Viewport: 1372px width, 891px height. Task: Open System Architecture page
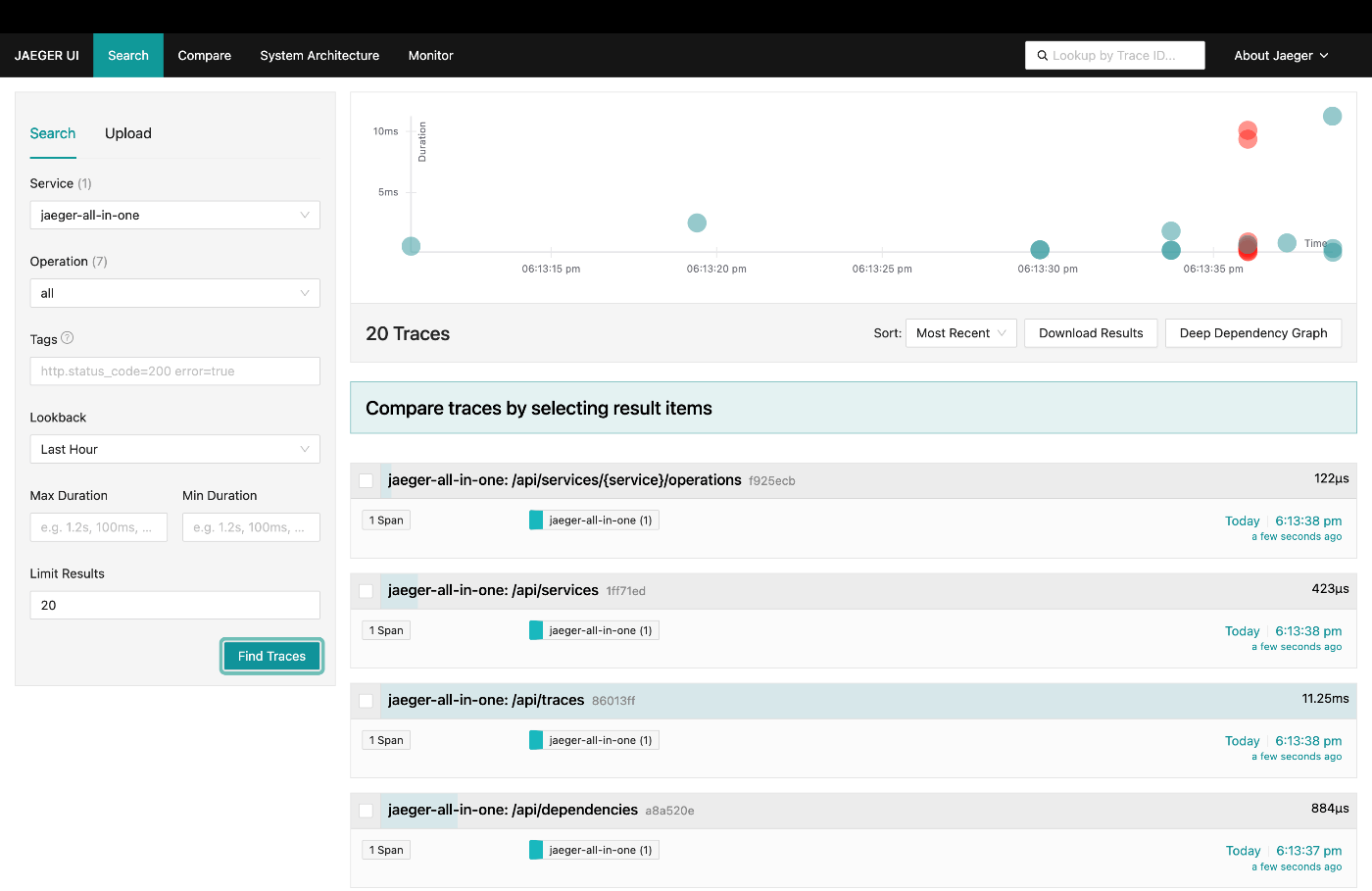(x=319, y=56)
